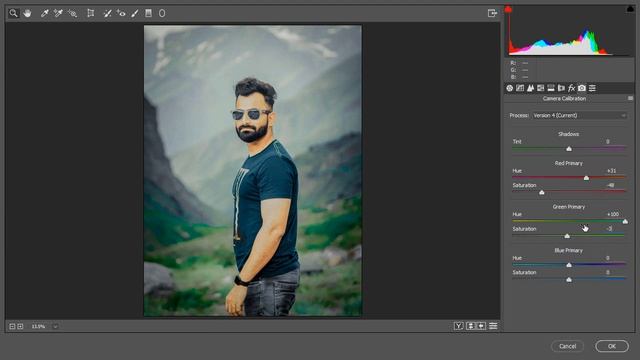Select the Zoom tool

[x=13, y=13]
